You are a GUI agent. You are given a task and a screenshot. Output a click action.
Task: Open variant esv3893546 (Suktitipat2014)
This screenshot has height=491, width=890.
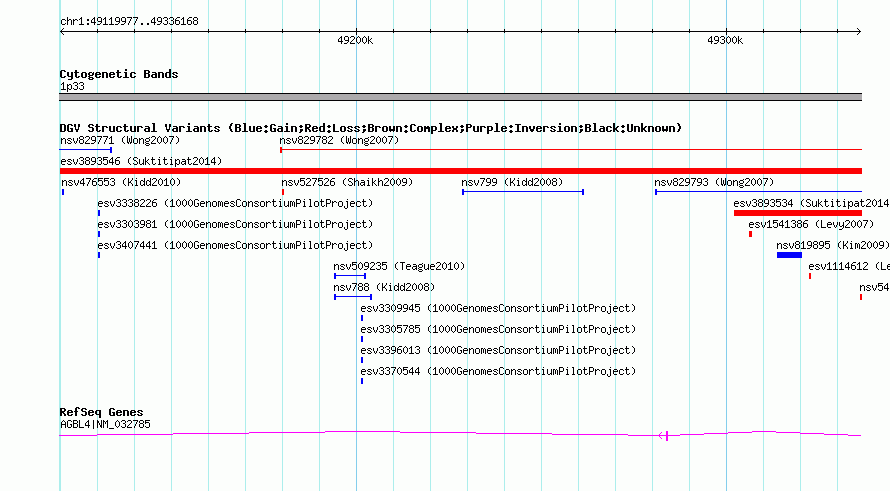141,161
